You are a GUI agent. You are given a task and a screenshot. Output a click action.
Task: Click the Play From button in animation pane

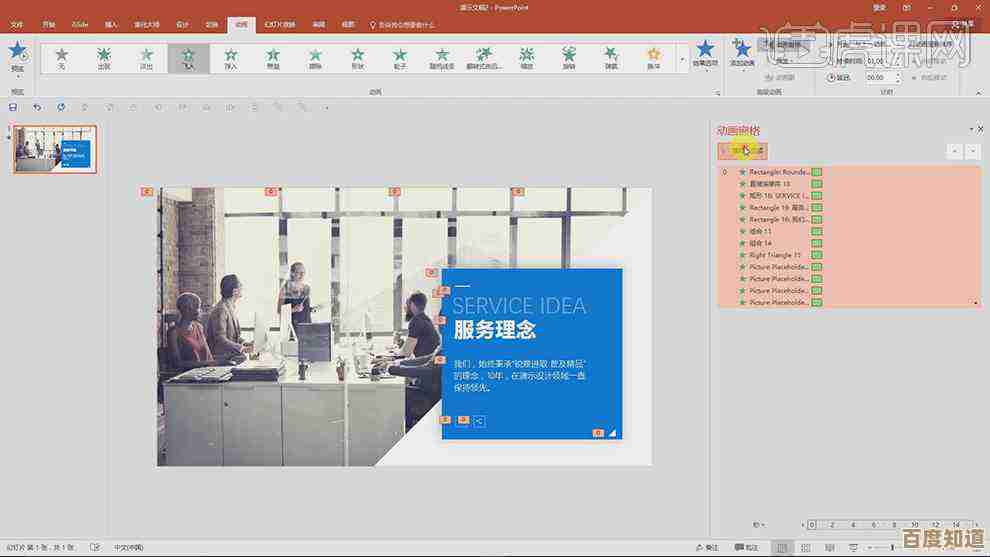(742, 151)
